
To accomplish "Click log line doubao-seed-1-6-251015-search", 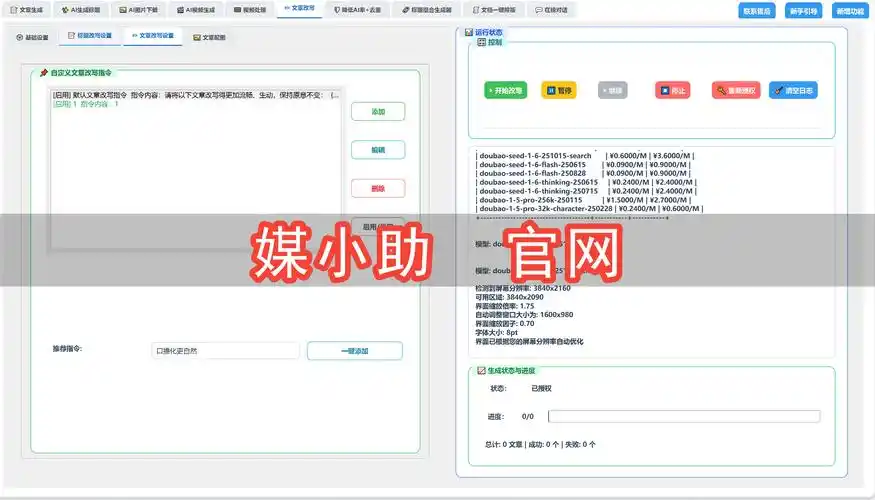I will coord(585,156).
